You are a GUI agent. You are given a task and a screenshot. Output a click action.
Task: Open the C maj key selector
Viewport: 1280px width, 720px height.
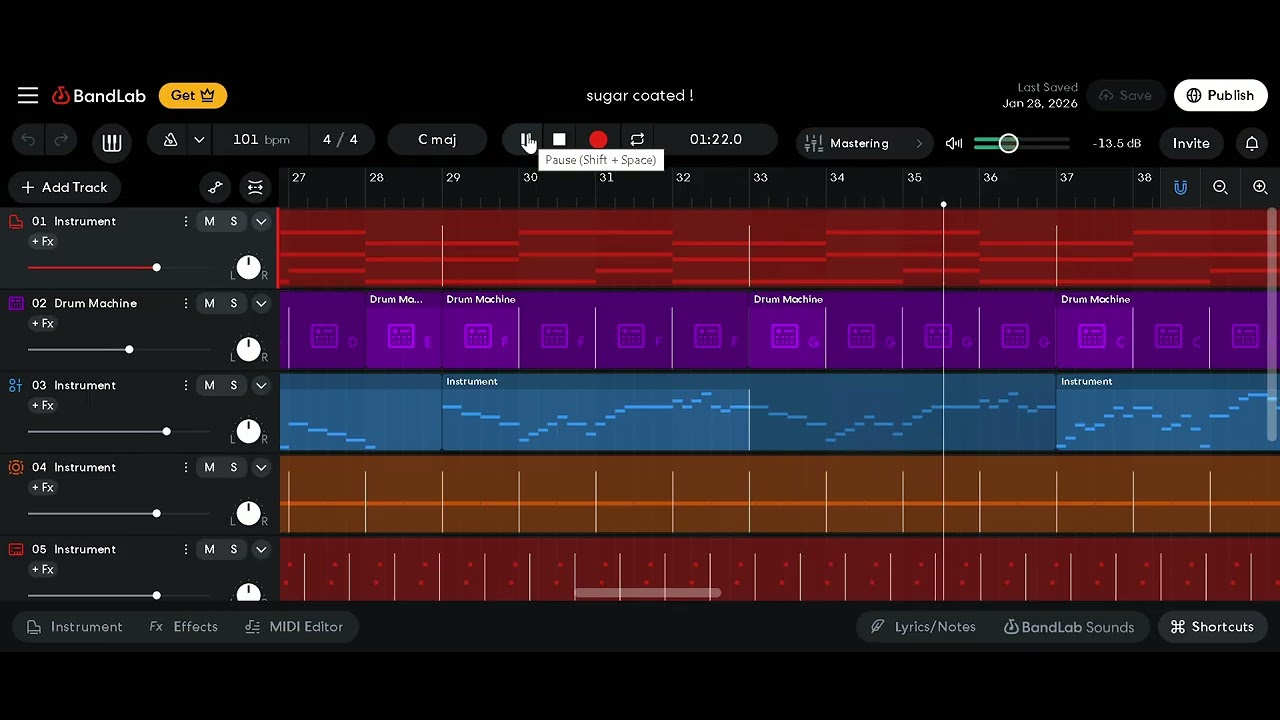point(437,140)
